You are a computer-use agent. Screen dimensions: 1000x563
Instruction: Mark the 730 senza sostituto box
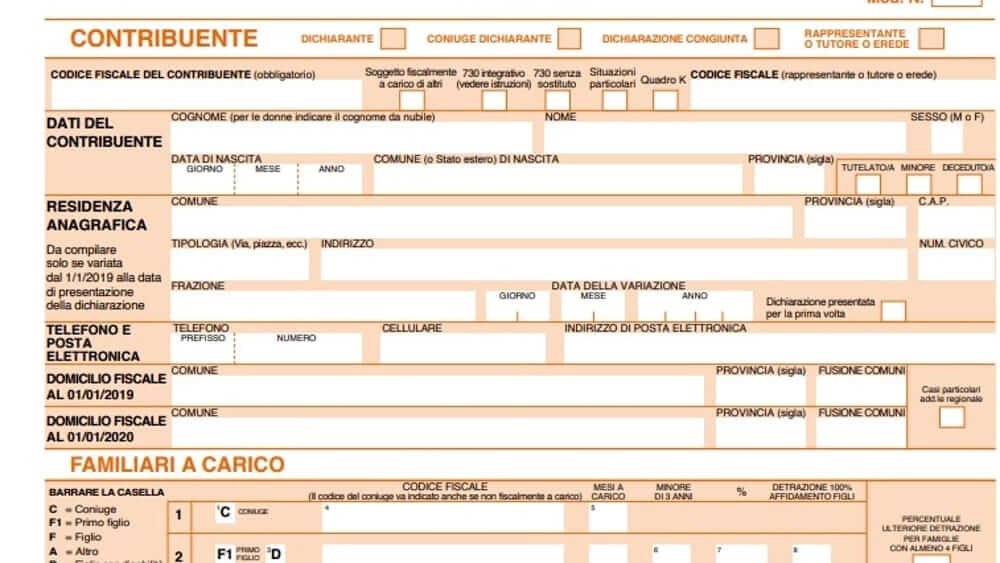pos(557,101)
